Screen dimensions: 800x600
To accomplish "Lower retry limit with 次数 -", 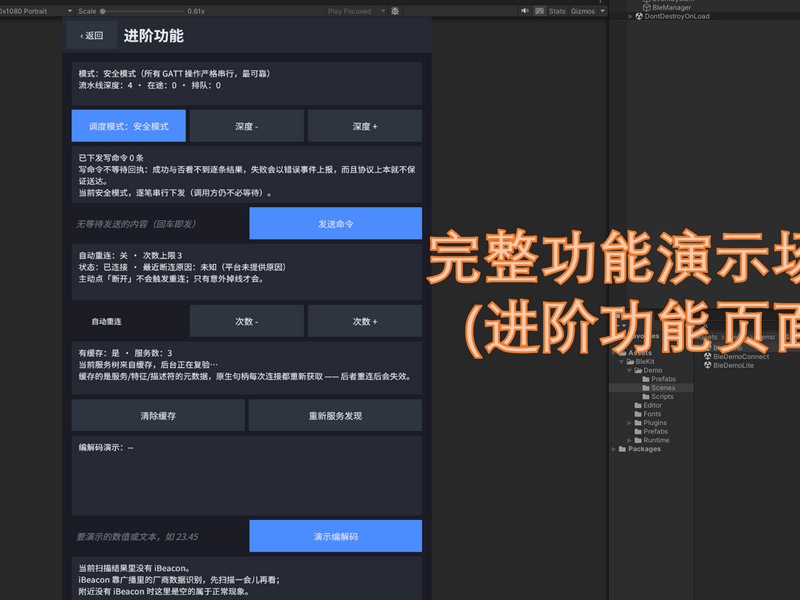I will [247, 321].
